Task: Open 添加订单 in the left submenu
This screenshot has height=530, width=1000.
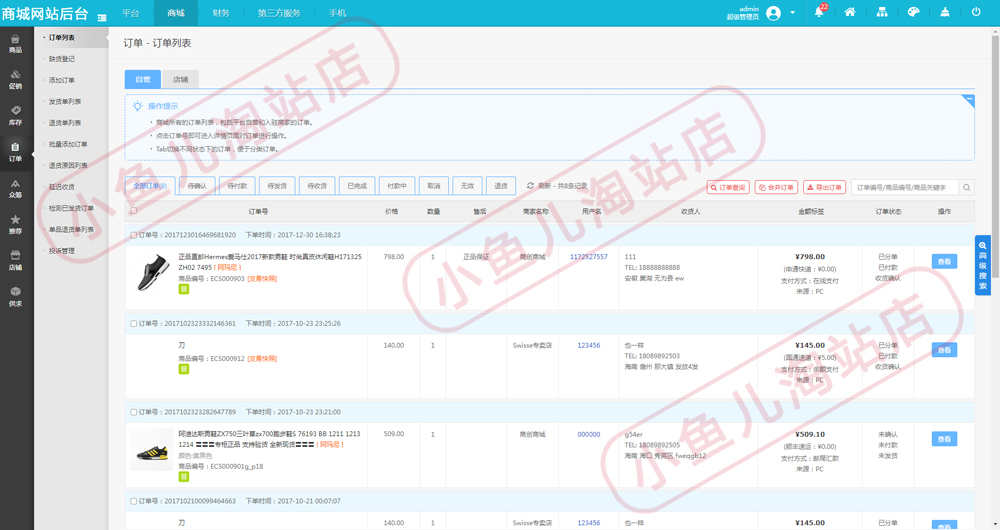Action: pyautogui.click(x=61, y=80)
